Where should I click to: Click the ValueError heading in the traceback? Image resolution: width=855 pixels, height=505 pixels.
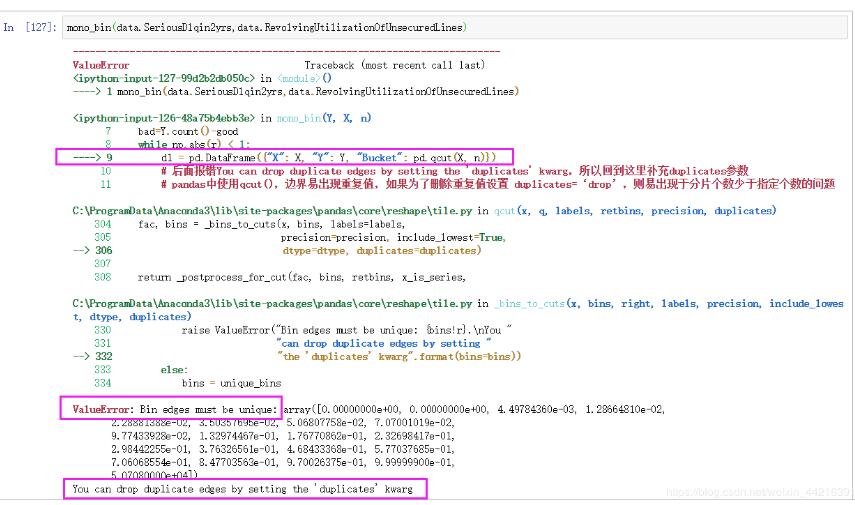[x=101, y=65]
